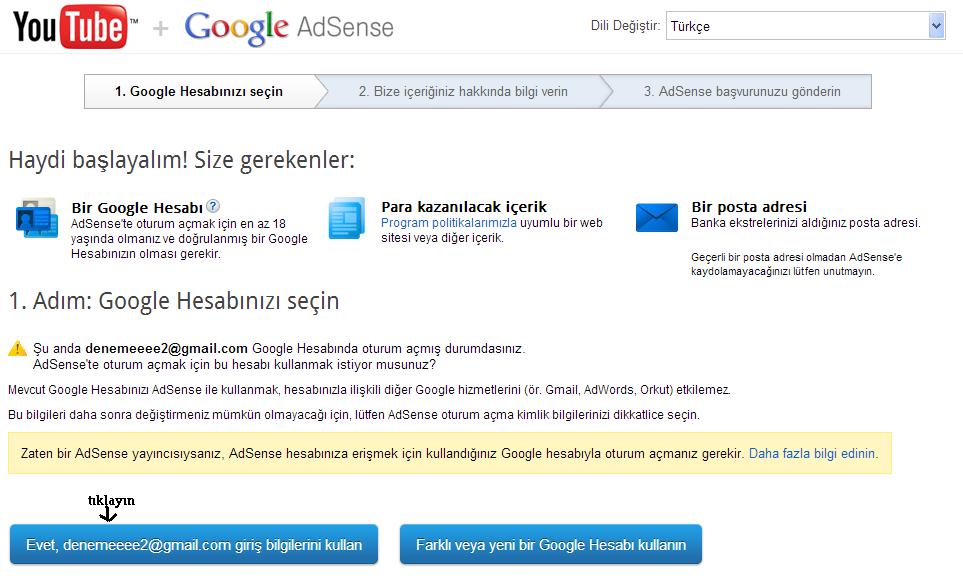Click the Google AdSense logo

click(x=289, y=28)
